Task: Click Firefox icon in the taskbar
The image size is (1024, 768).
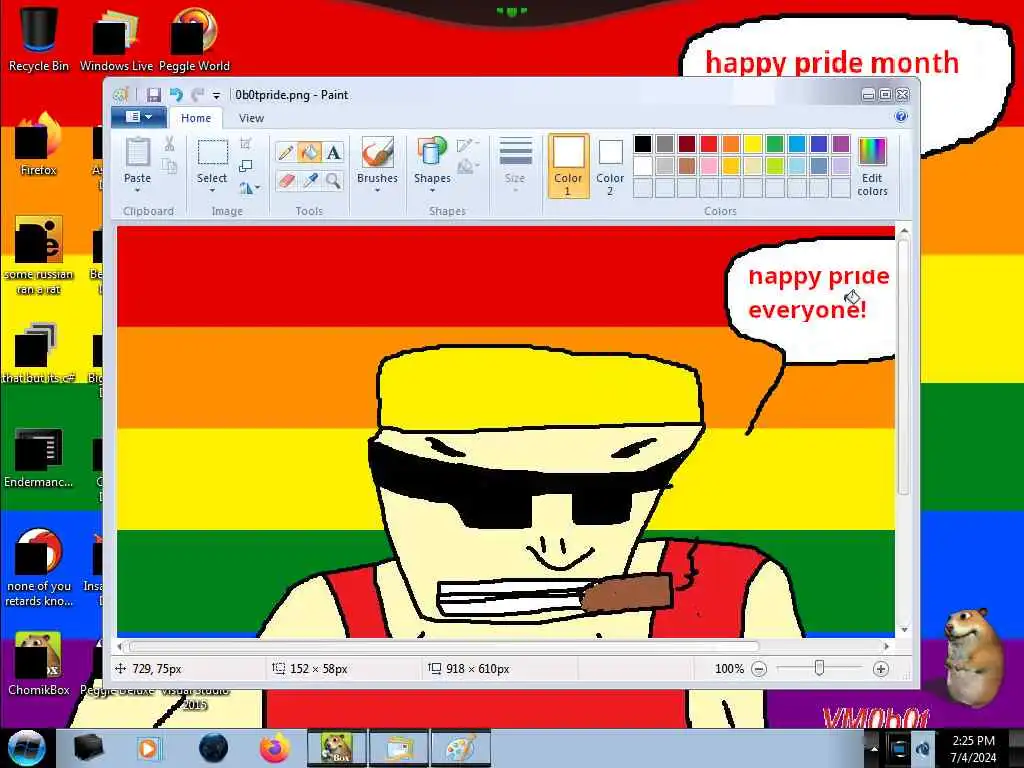Action: coord(275,748)
